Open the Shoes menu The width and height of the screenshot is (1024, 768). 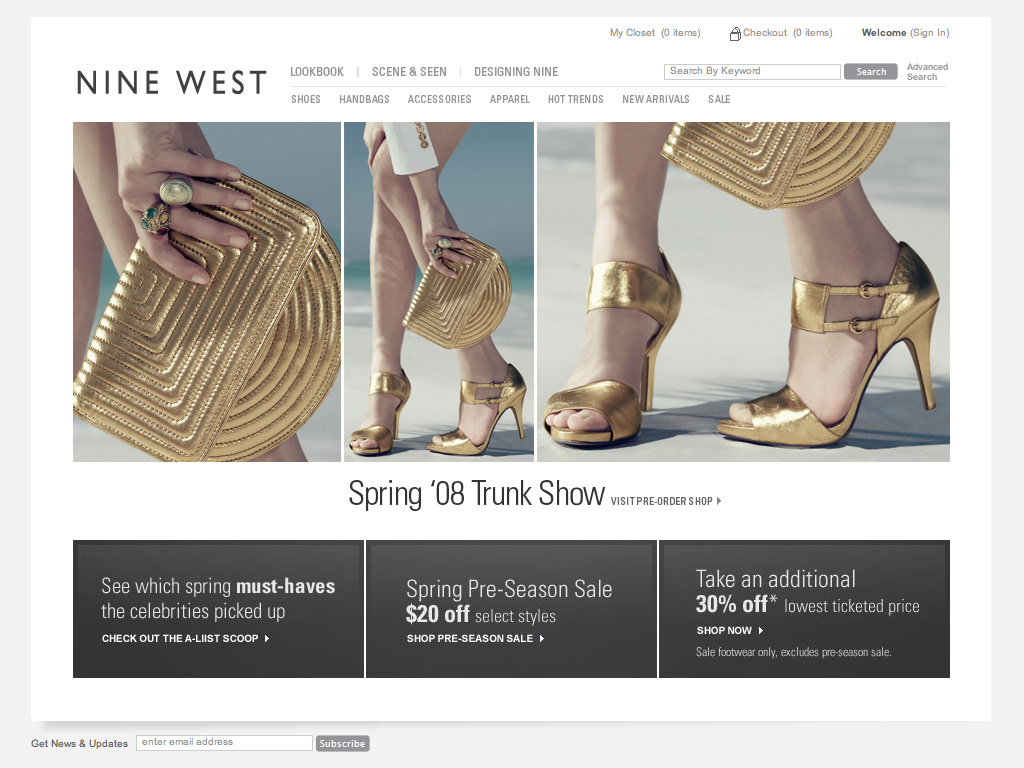coord(306,99)
